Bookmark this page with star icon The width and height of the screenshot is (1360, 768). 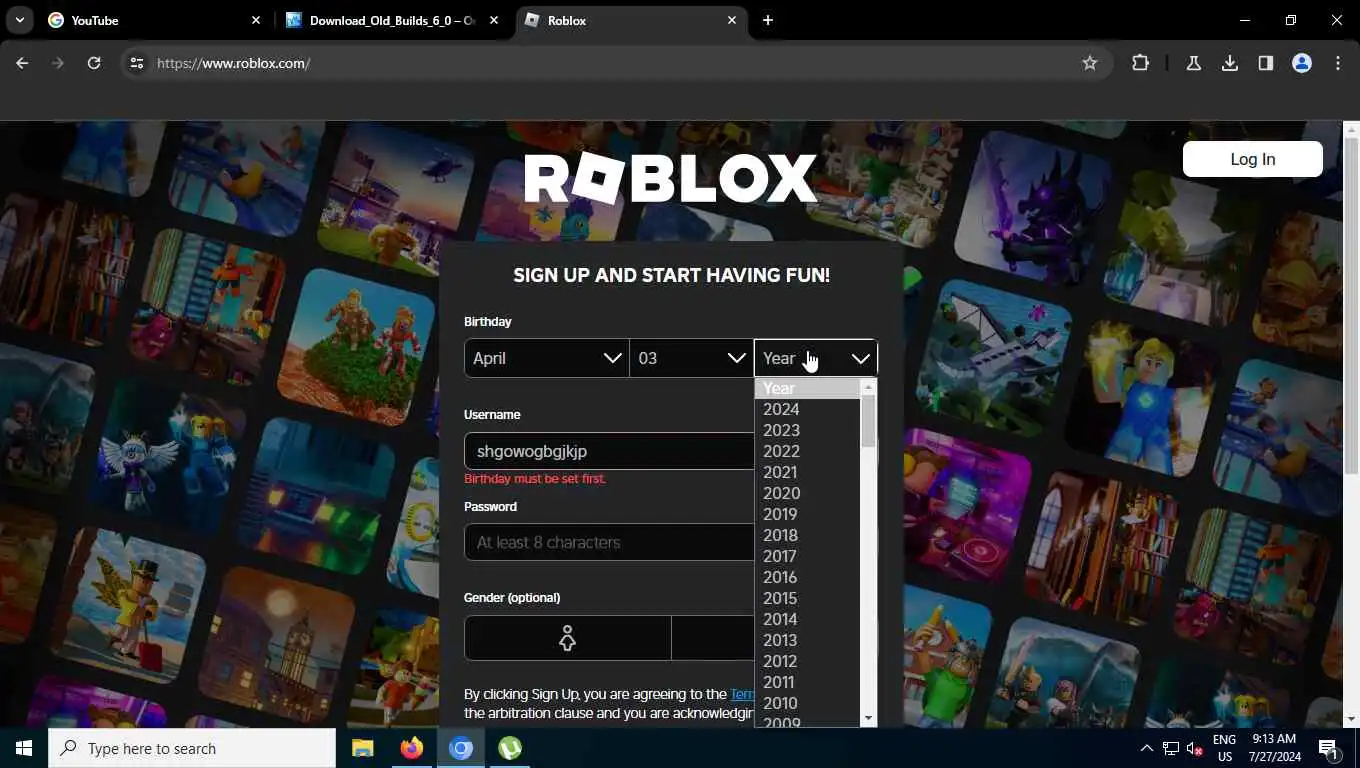click(1090, 63)
